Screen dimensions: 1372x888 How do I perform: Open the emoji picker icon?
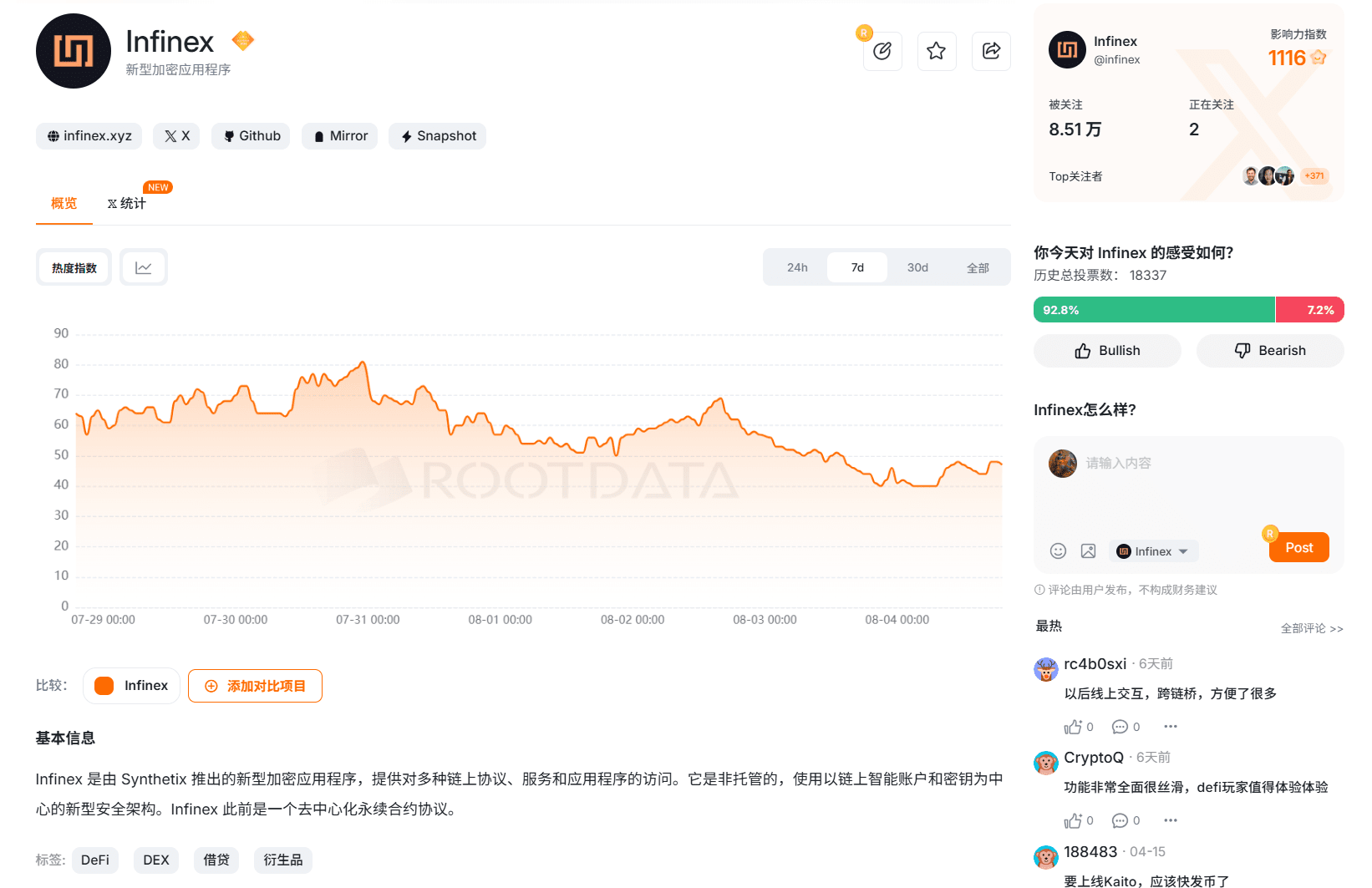(1058, 551)
